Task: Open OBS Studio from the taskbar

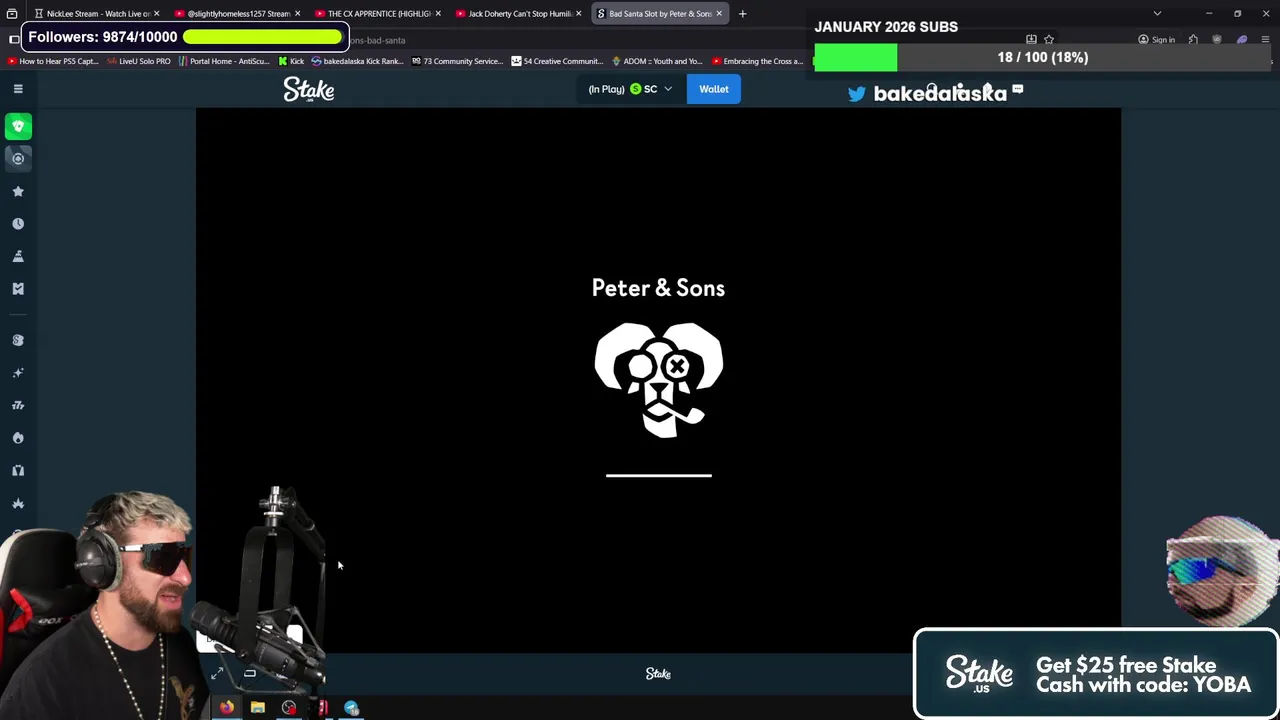Action: pos(289,708)
